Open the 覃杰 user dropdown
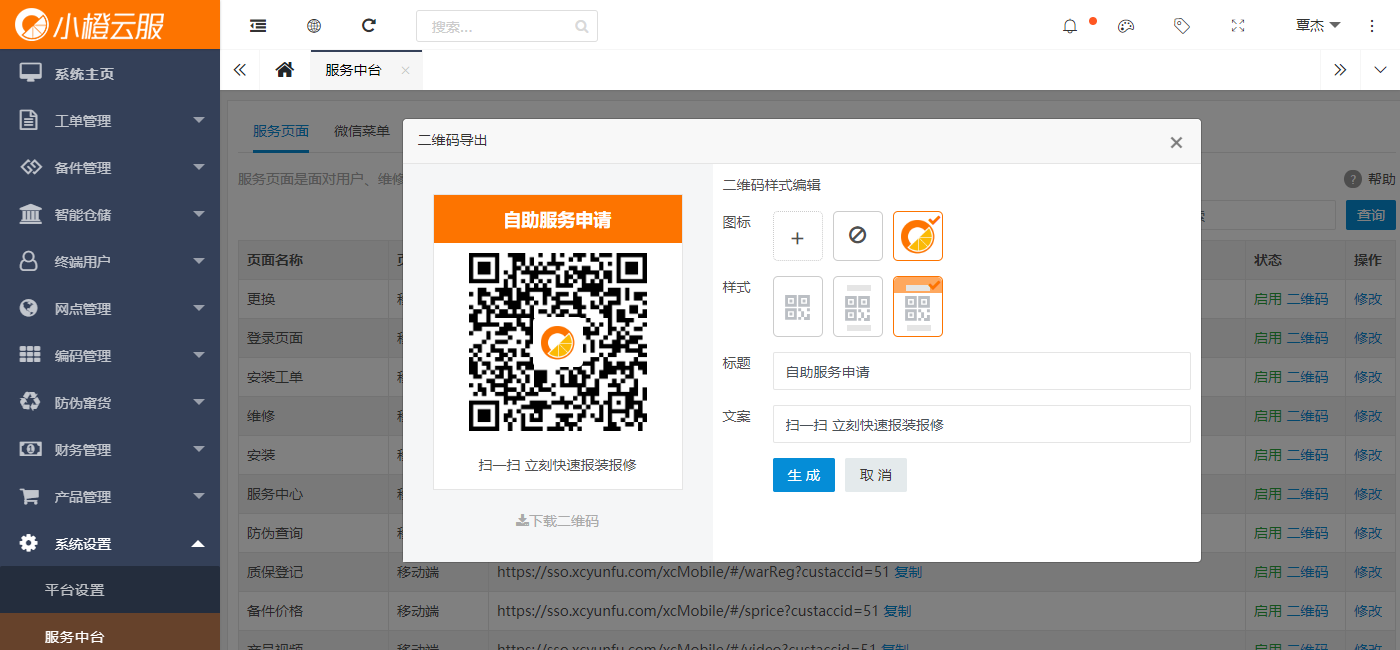The image size is (1400, 650). [1318, 26]
